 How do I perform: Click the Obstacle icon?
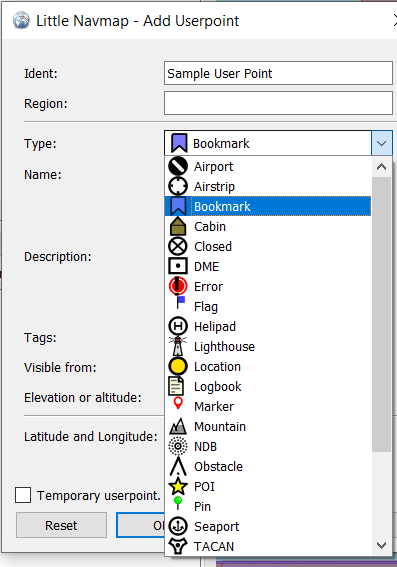click(178, 466)
